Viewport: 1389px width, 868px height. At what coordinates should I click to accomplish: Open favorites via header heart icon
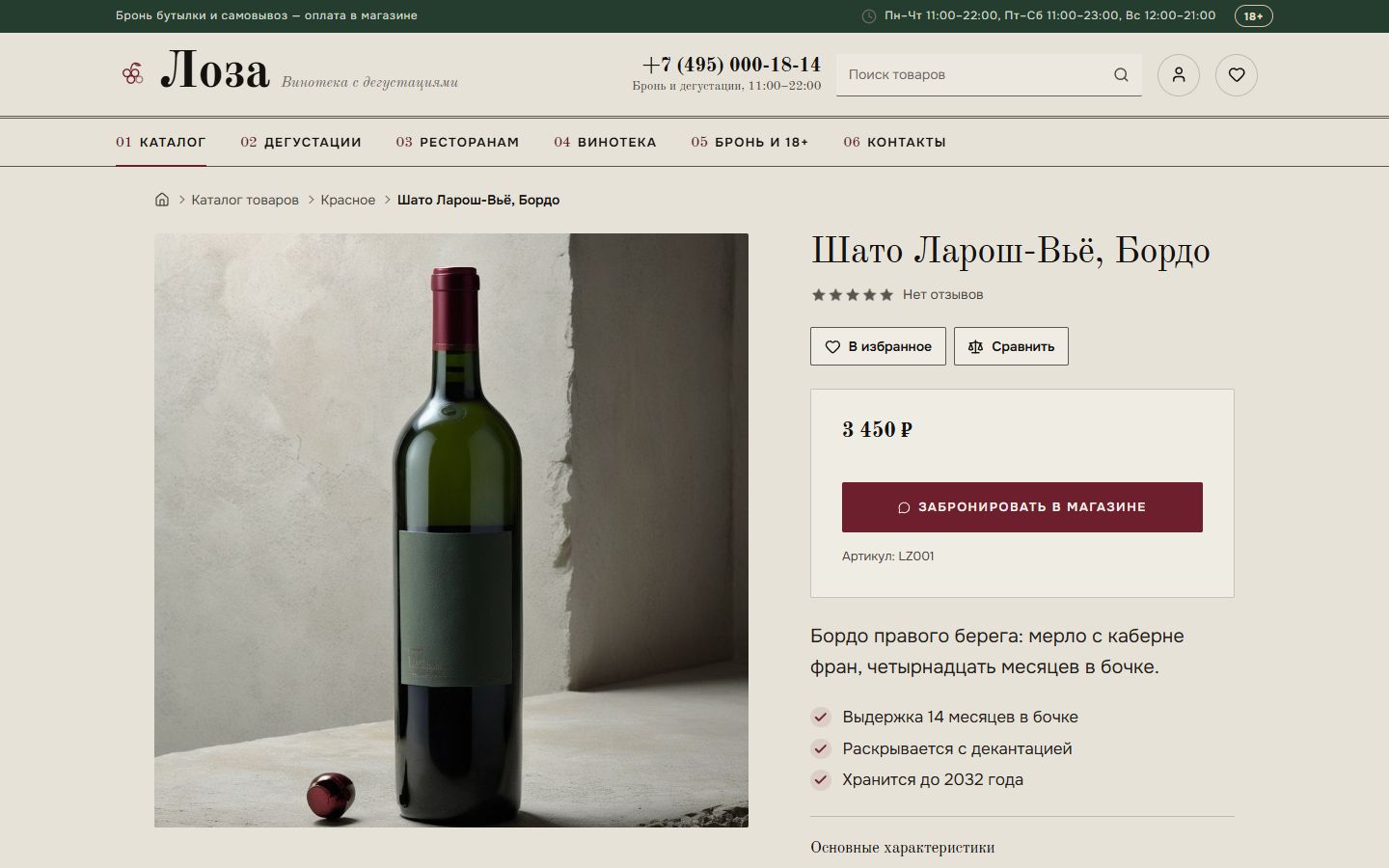pos(1237,75)
